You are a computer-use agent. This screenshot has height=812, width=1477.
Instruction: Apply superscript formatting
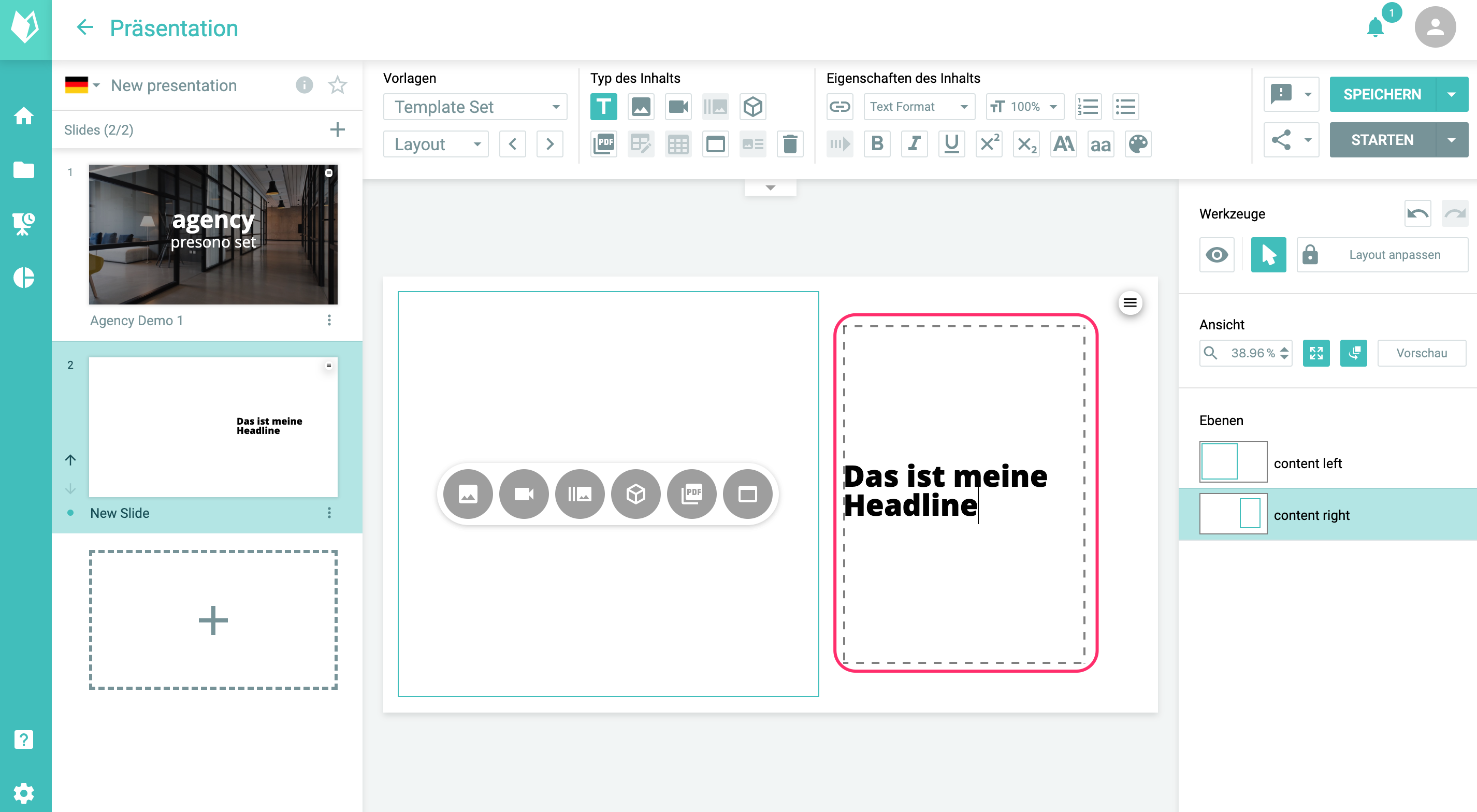989,144
